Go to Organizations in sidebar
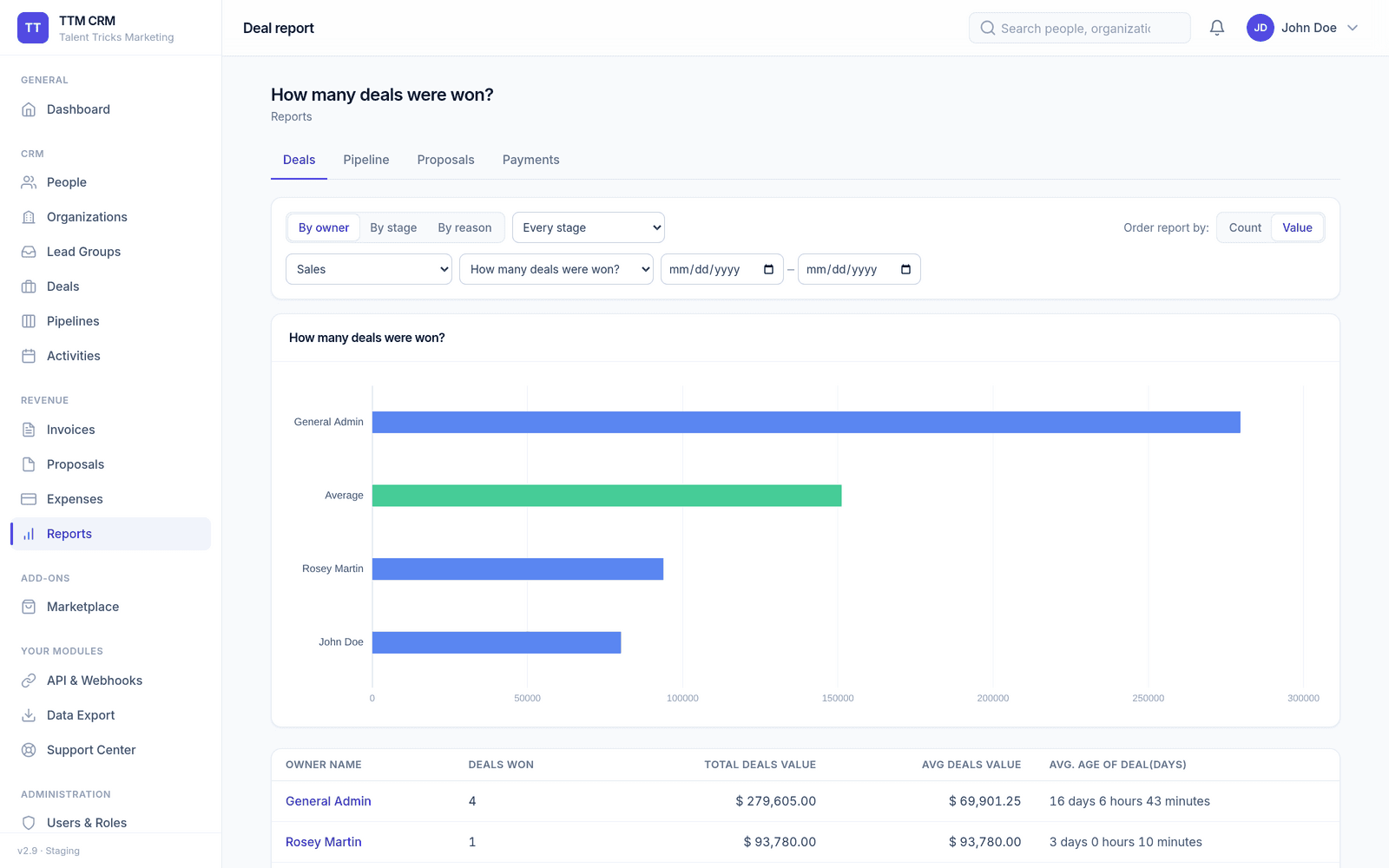Image resolution: width=1389 pixels, height=868 pixels. coord(110,217)
